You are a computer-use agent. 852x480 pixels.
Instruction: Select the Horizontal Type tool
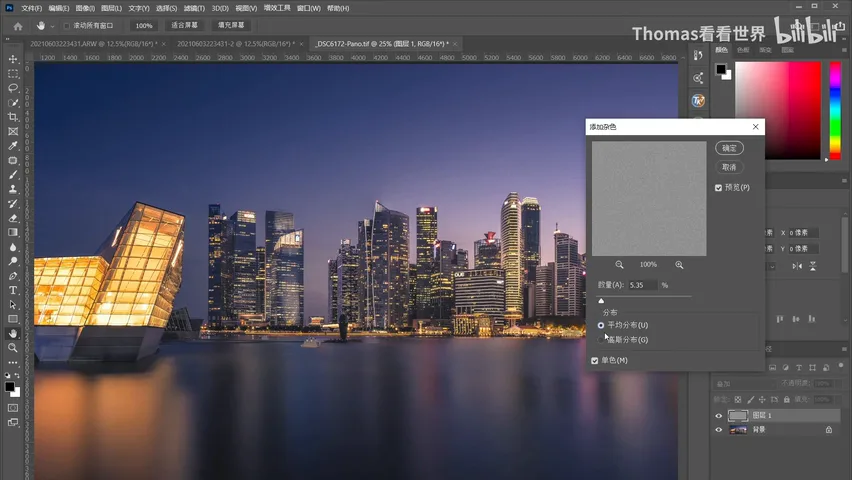[13, 290]
